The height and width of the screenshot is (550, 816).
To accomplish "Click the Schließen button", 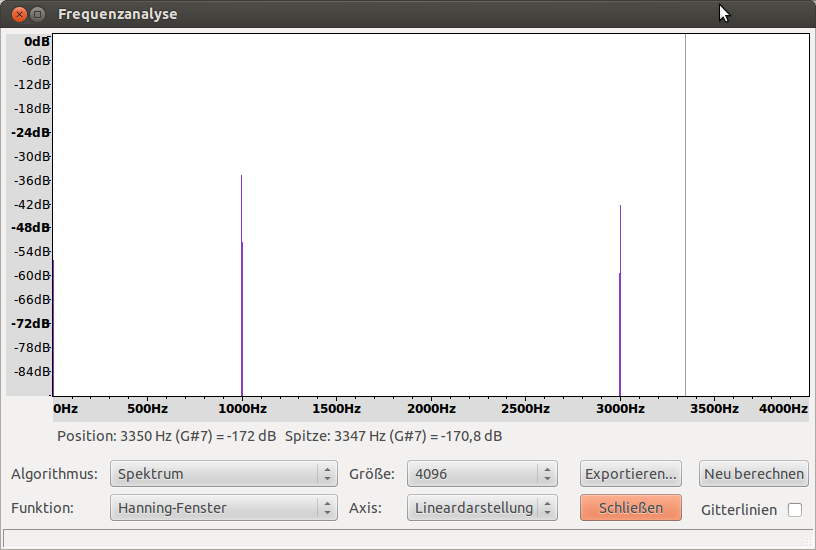I will 631,508.
